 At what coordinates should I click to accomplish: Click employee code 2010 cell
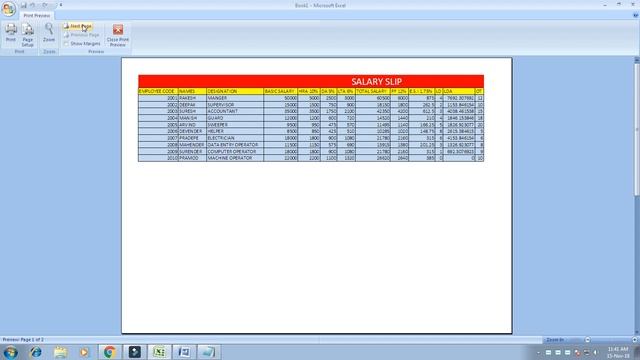pos(158,158)
